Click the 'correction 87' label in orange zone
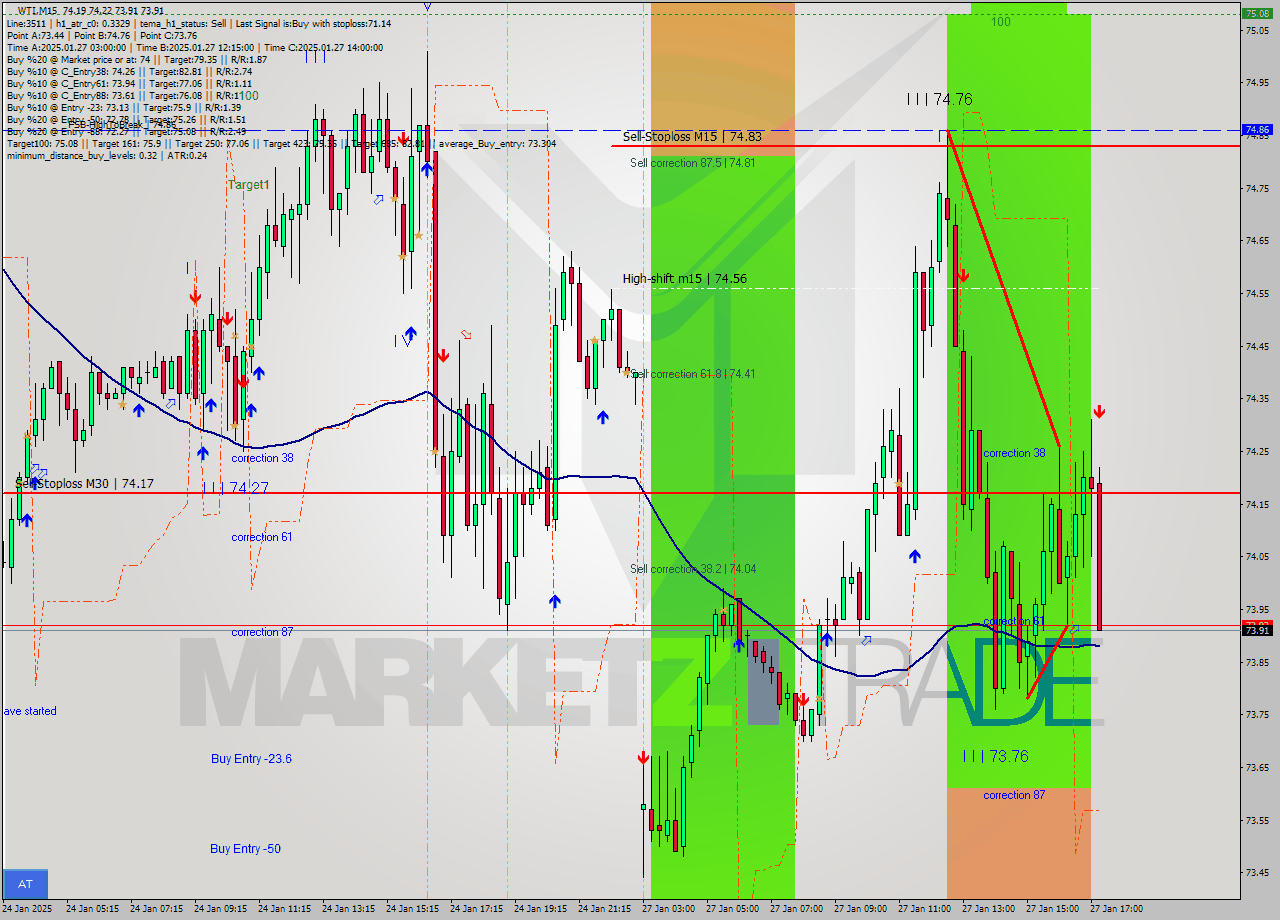This screenshot has width=1280, height=920. coord(1014,795)
